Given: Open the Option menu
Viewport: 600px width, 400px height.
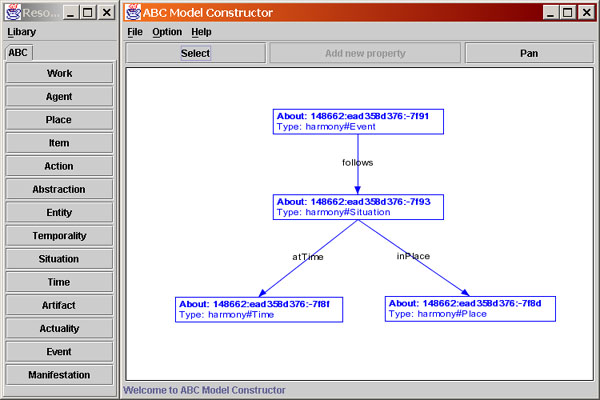Looking at the screenshot, I should (167, 32).
